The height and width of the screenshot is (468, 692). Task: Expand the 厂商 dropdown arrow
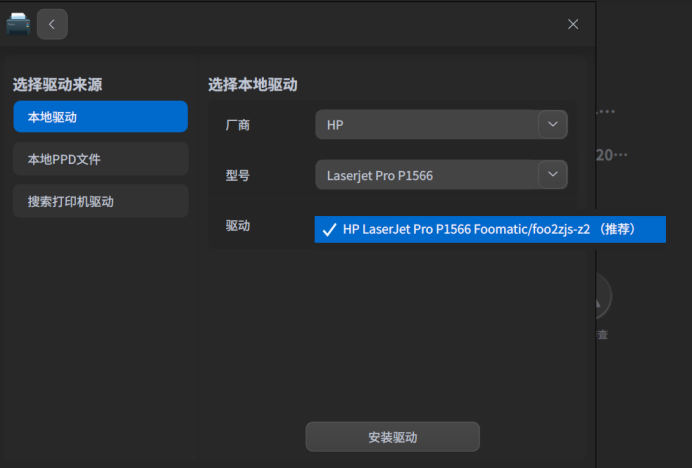(x=552, y=125)
